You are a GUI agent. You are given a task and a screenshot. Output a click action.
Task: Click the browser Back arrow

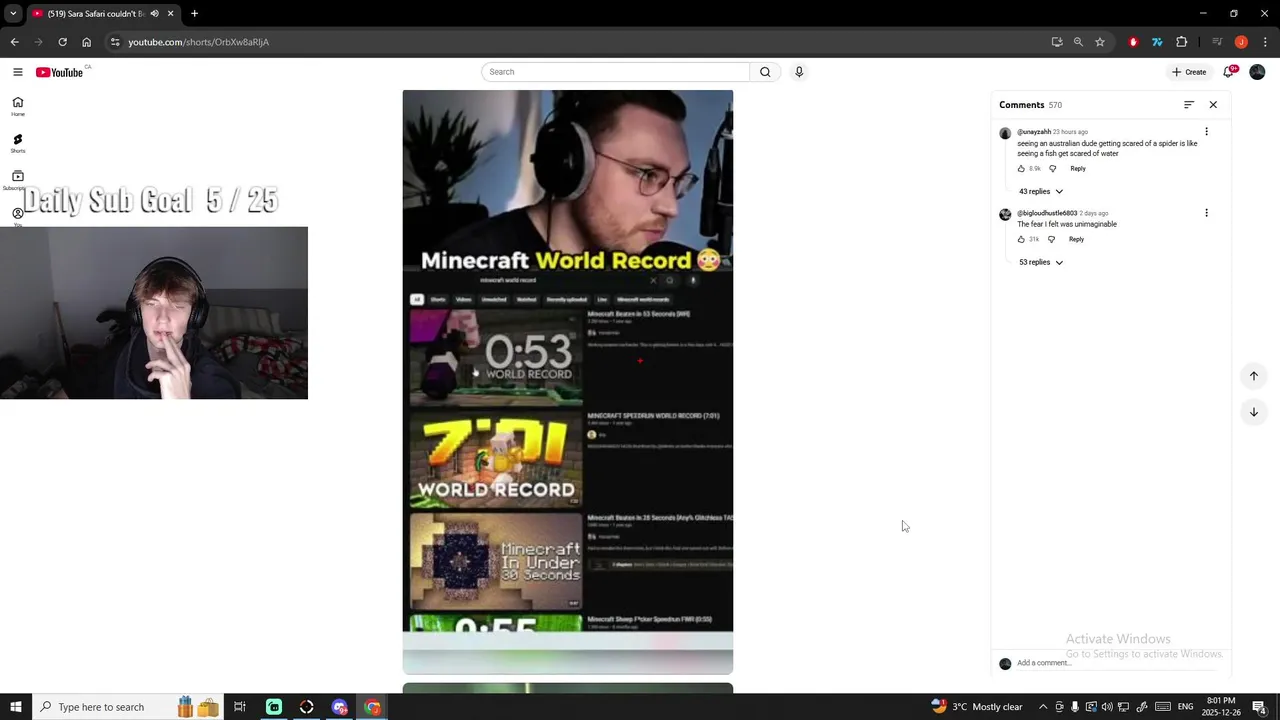(x=14, y=42)
